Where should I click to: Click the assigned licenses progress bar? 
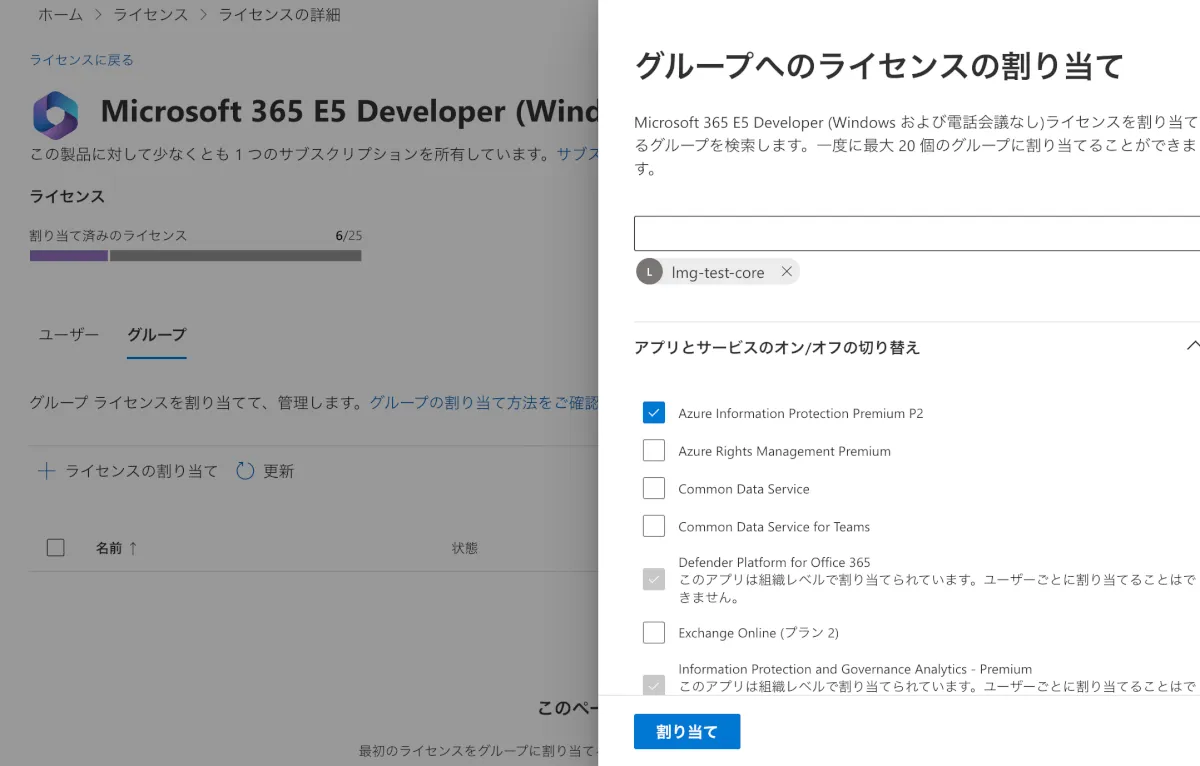(196, 256)
